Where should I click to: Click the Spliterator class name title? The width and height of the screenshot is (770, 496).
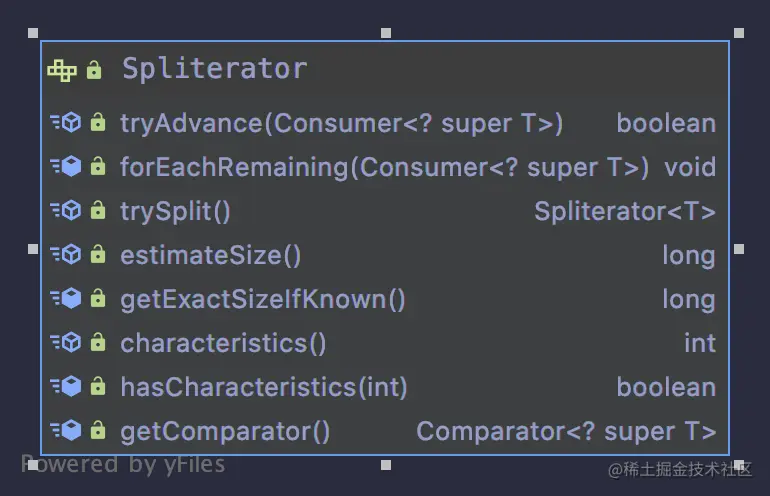pos(215,69)
